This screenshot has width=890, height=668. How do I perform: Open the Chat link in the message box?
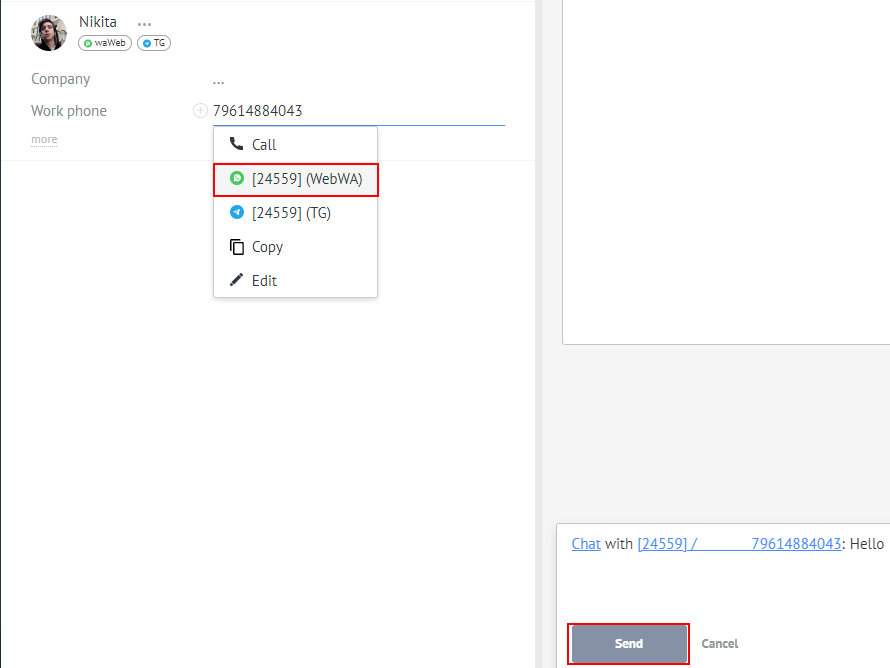[586, 544]
